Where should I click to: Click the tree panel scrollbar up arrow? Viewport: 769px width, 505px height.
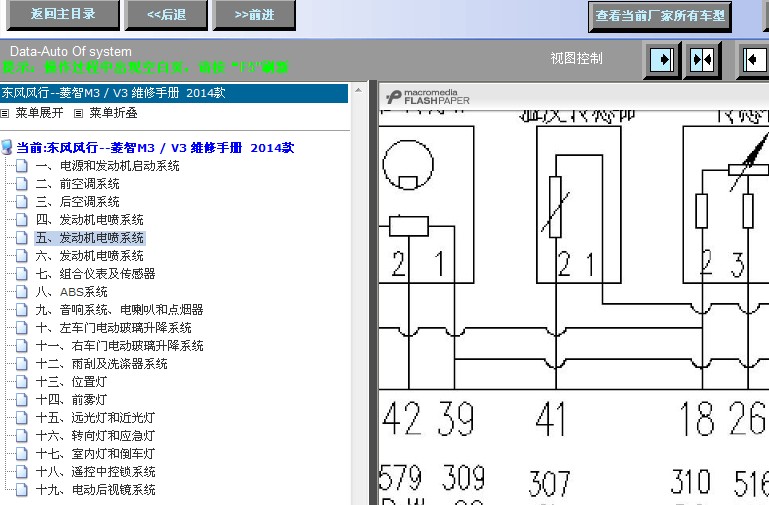coord(359,90)
